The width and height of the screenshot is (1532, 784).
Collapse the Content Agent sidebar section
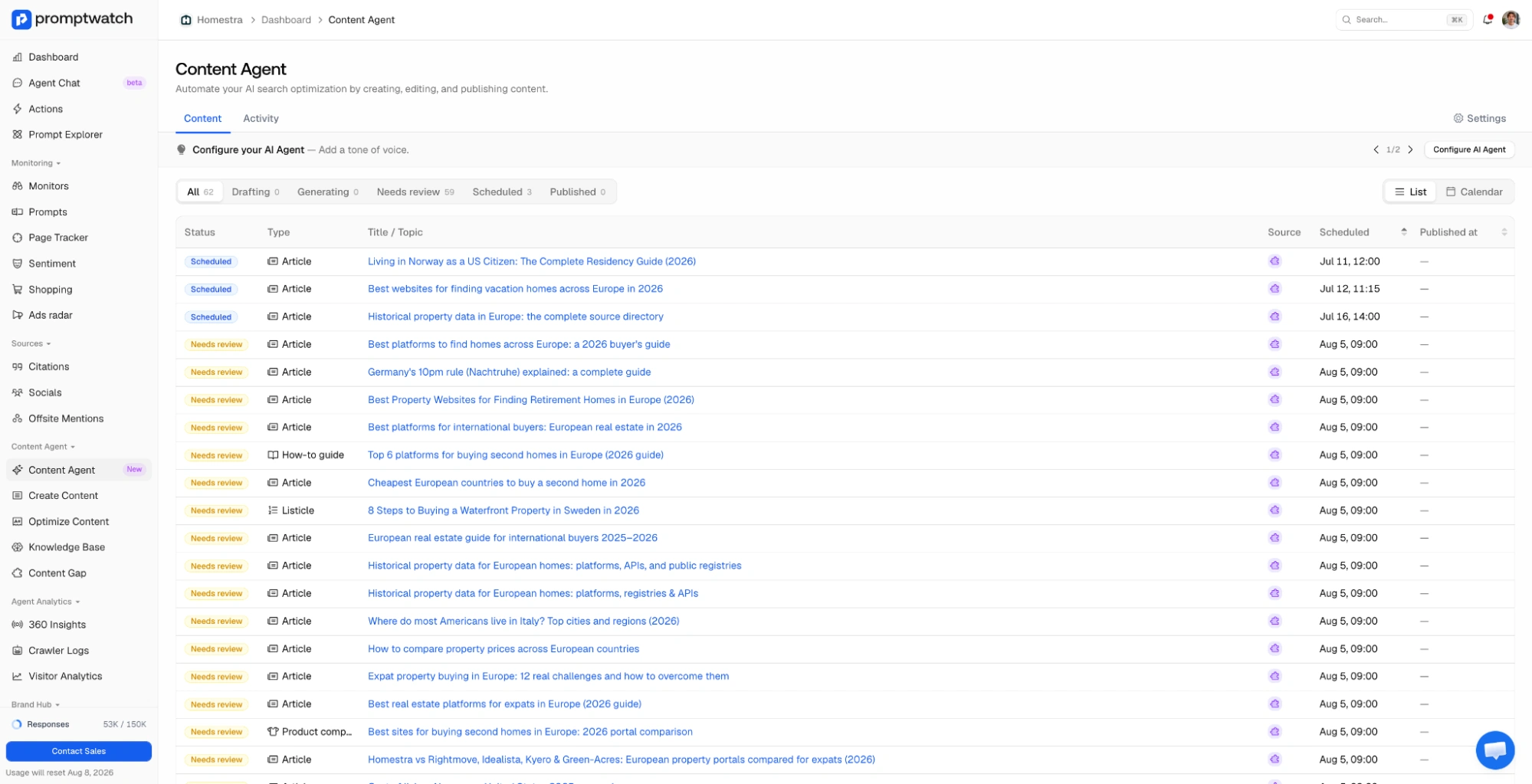point(43,446)
